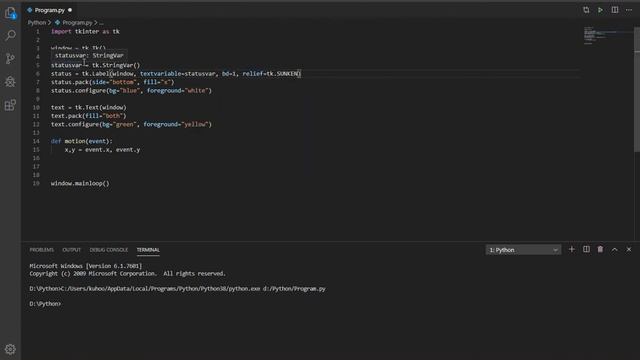The width and height of the screenshot is (640, 360).
Task: Click the breadcrumb ellipsis symbol
Action: (101, 23)
